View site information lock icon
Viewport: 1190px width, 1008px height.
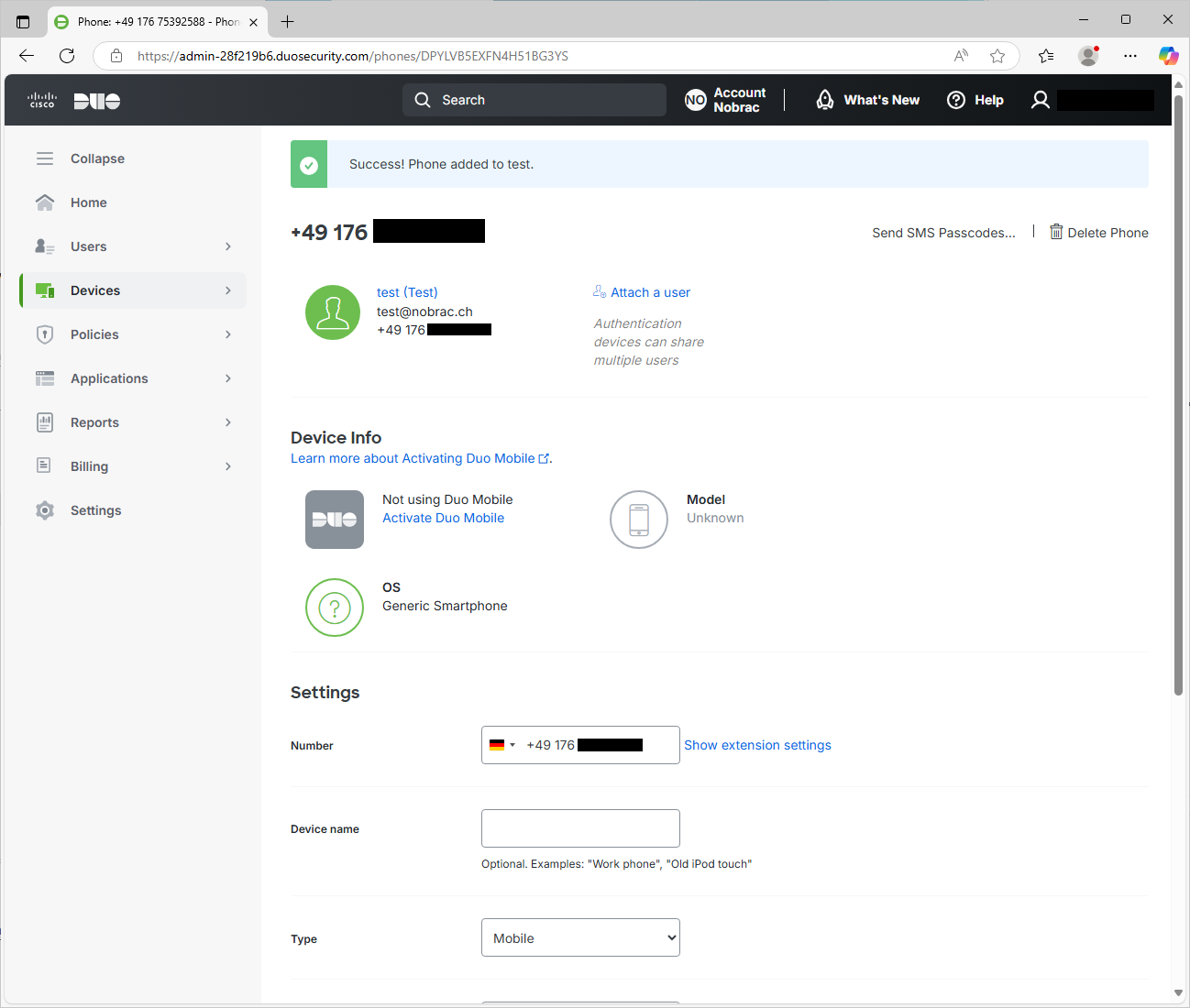click(116, 56)
